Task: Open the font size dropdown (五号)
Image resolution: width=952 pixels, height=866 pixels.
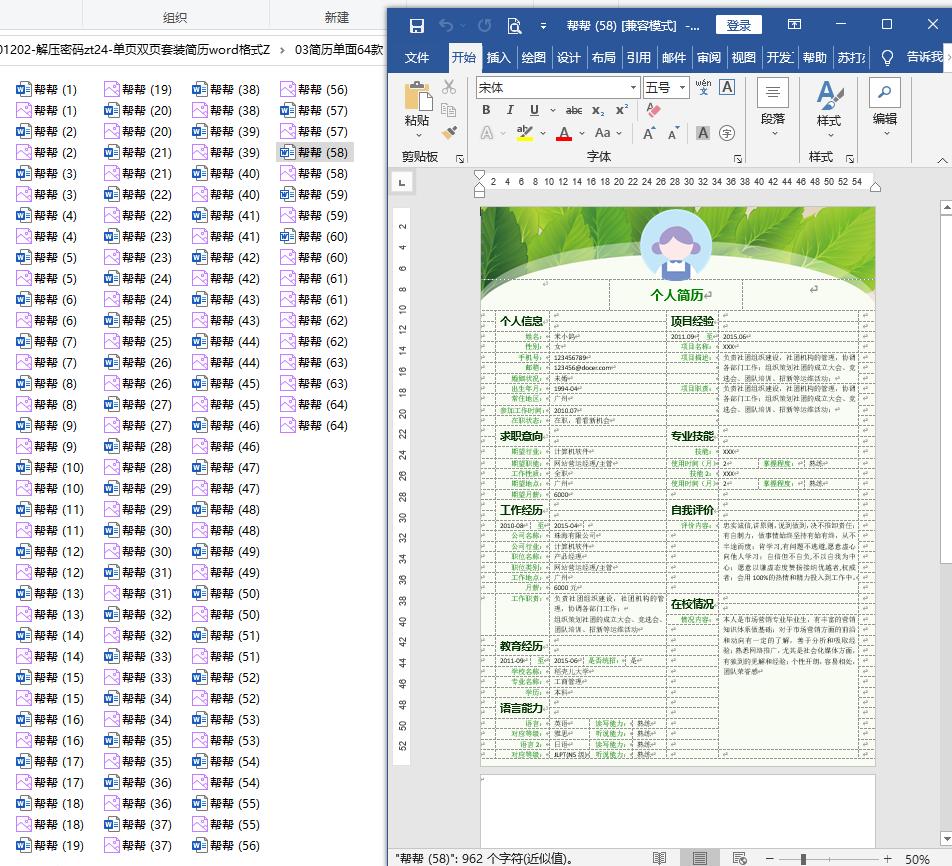Action: click(683, 88)
